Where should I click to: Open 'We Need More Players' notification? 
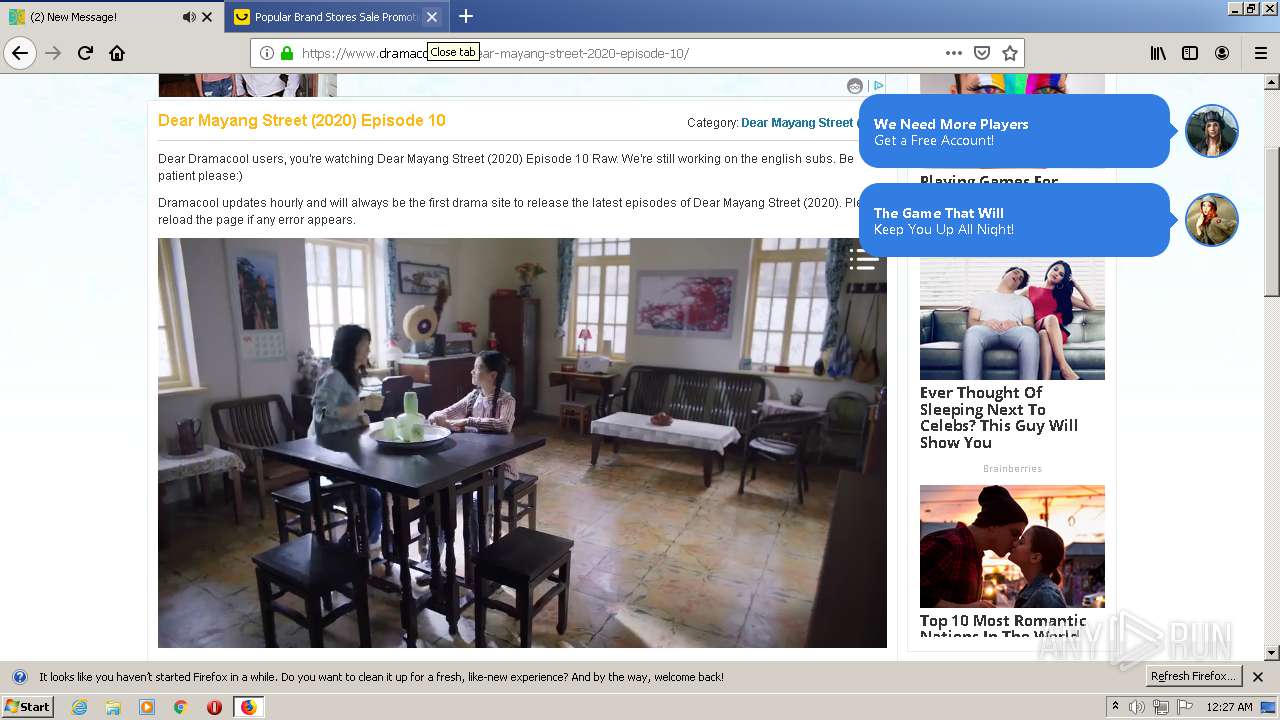1014,131
